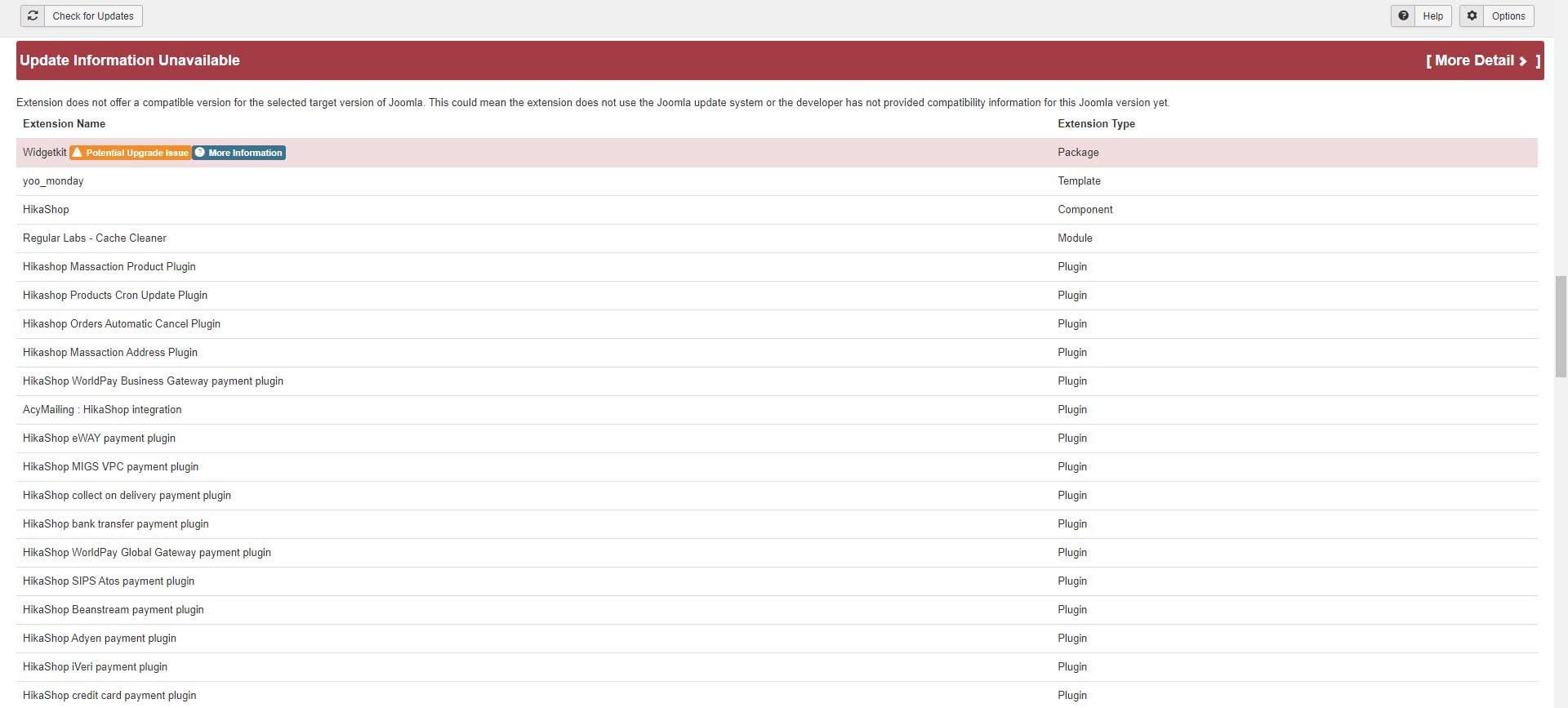
Task: Select HikaShop iVeri payment plugin row
Action: tap(777, 667)
